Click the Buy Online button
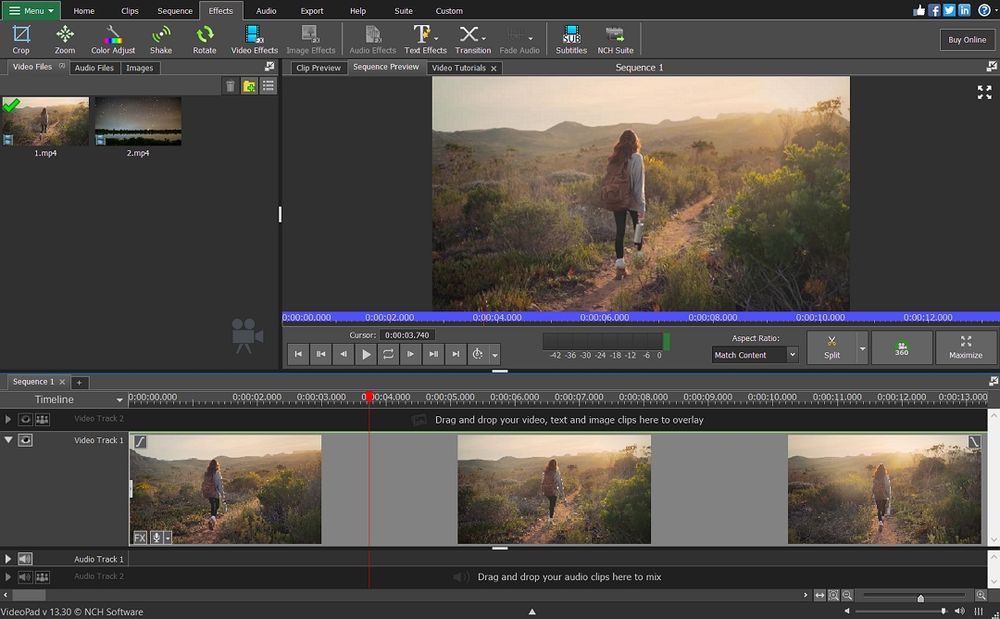Screen dimensions: 1000x619 point(967,40)
